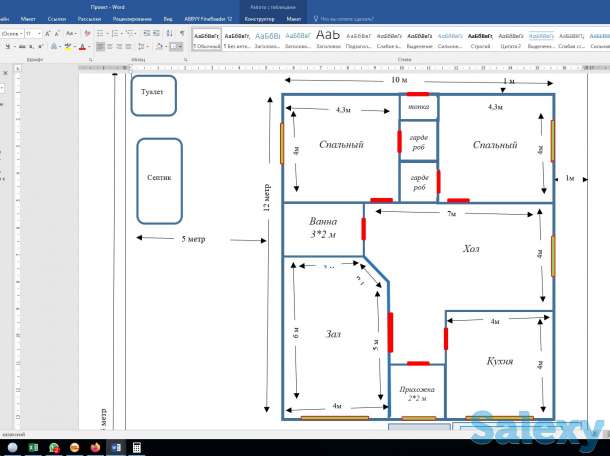610x456 pixels.
Task: Click the clear formatting icon
Action: click(x=88, y=33)
